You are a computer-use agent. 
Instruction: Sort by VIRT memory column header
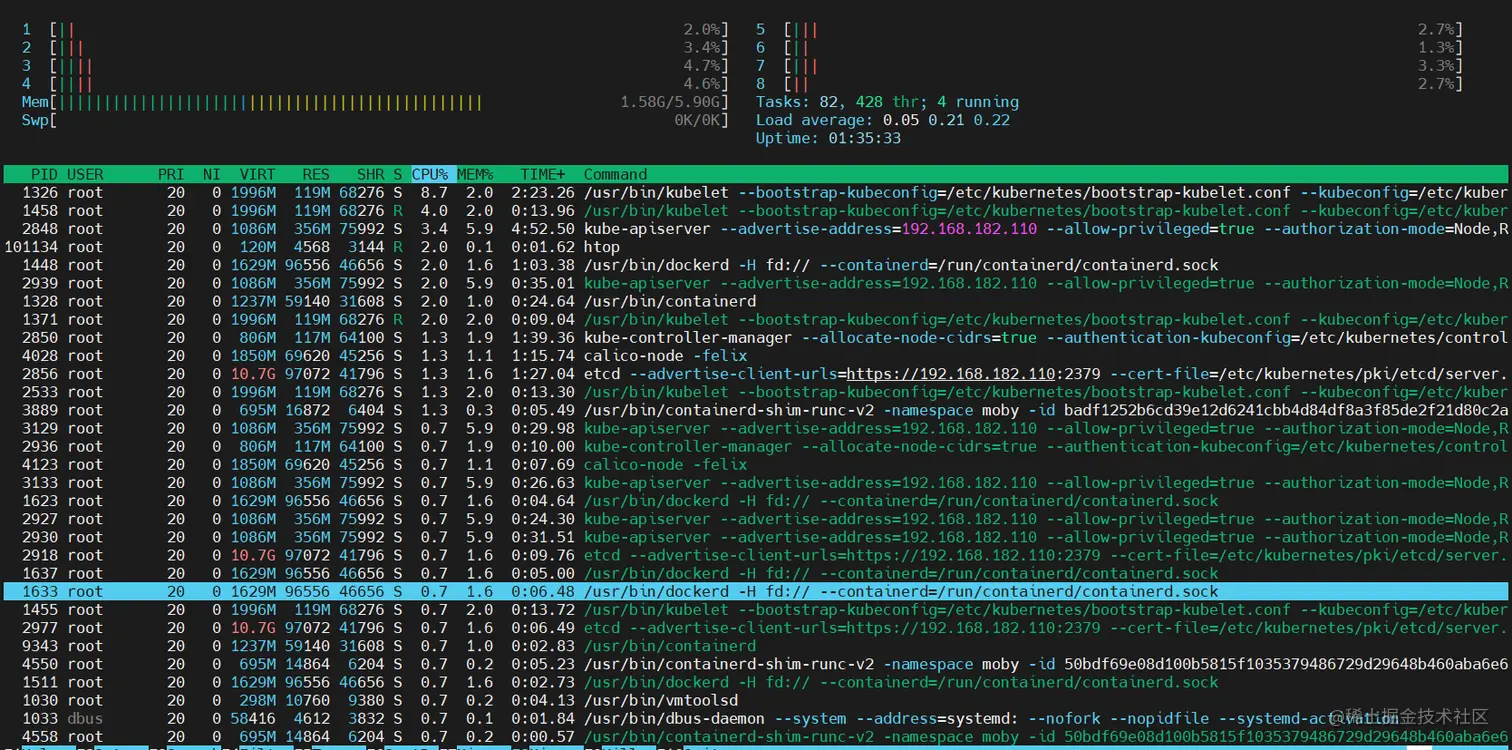(x=257, y=174)
